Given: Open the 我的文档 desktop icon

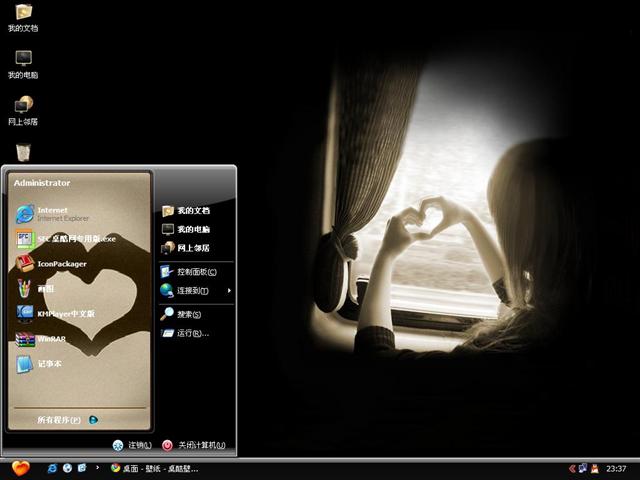Looking at the screenshot, I should click(x=23, y=18).
